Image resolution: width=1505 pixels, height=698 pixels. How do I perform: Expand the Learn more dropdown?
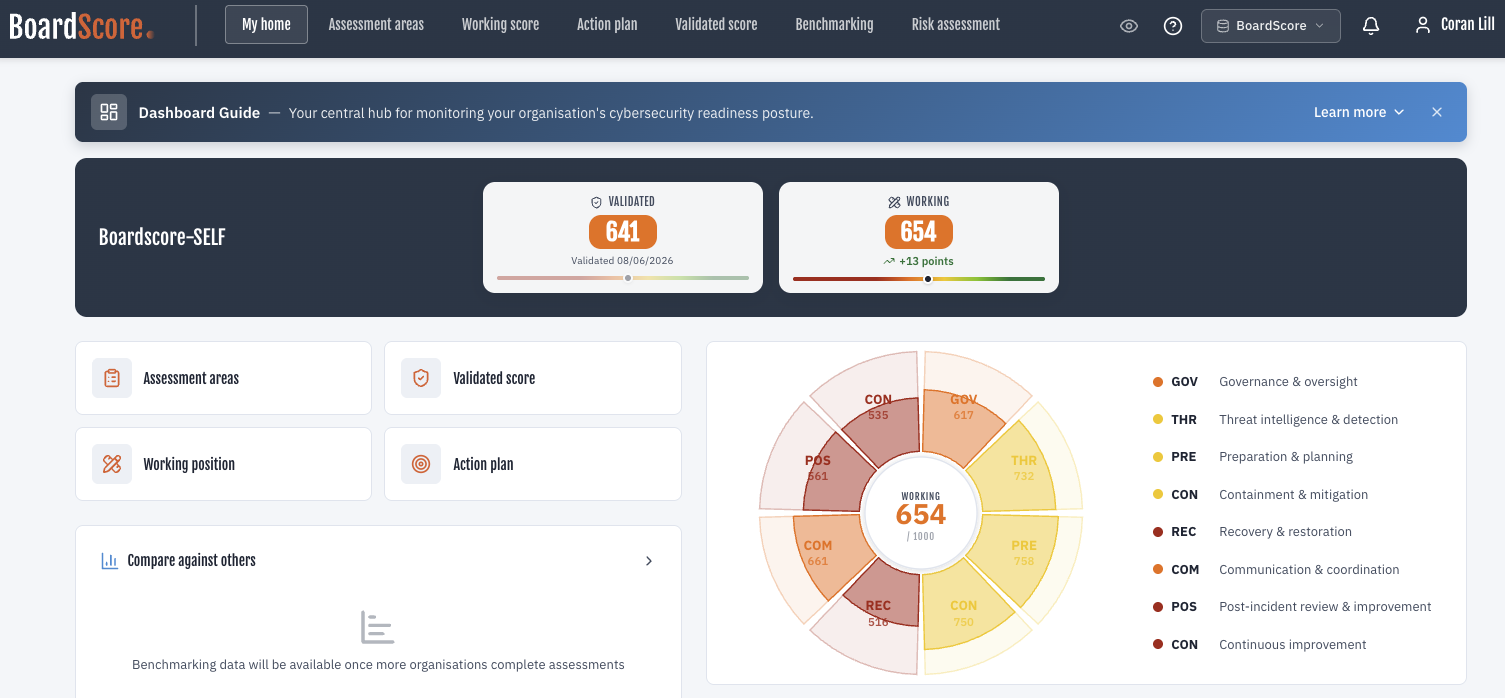click(x=1359, y=112)
